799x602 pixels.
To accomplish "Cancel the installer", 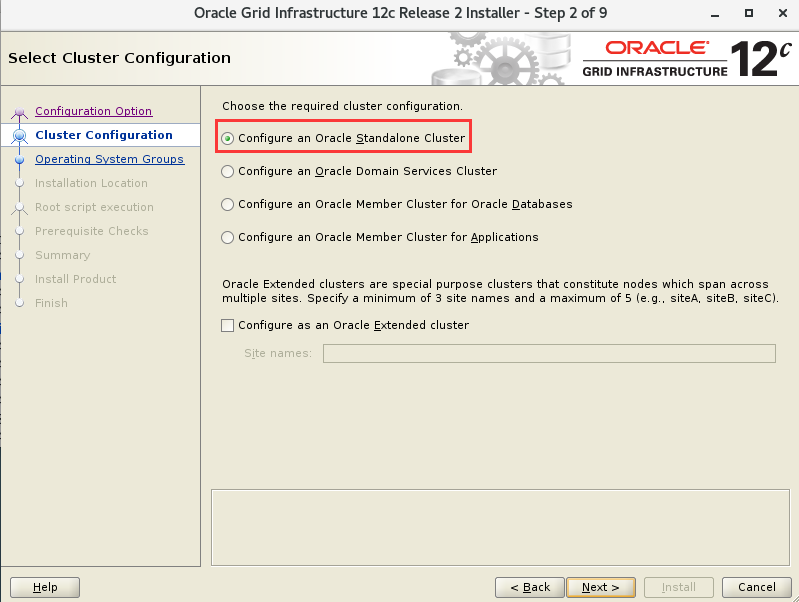I will click(757, 587).
